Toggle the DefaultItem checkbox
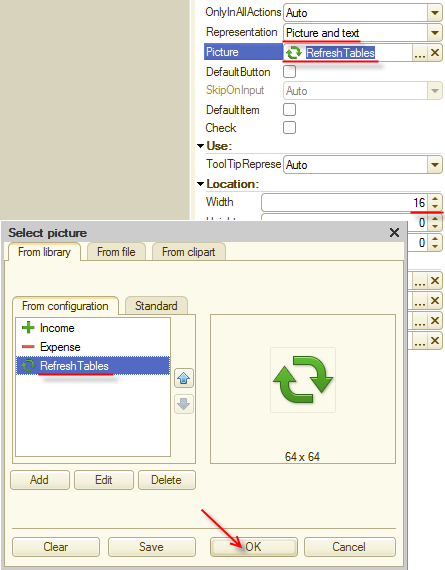Image resolution: width=445 pixels, height=570 pixels. (289, 109)
